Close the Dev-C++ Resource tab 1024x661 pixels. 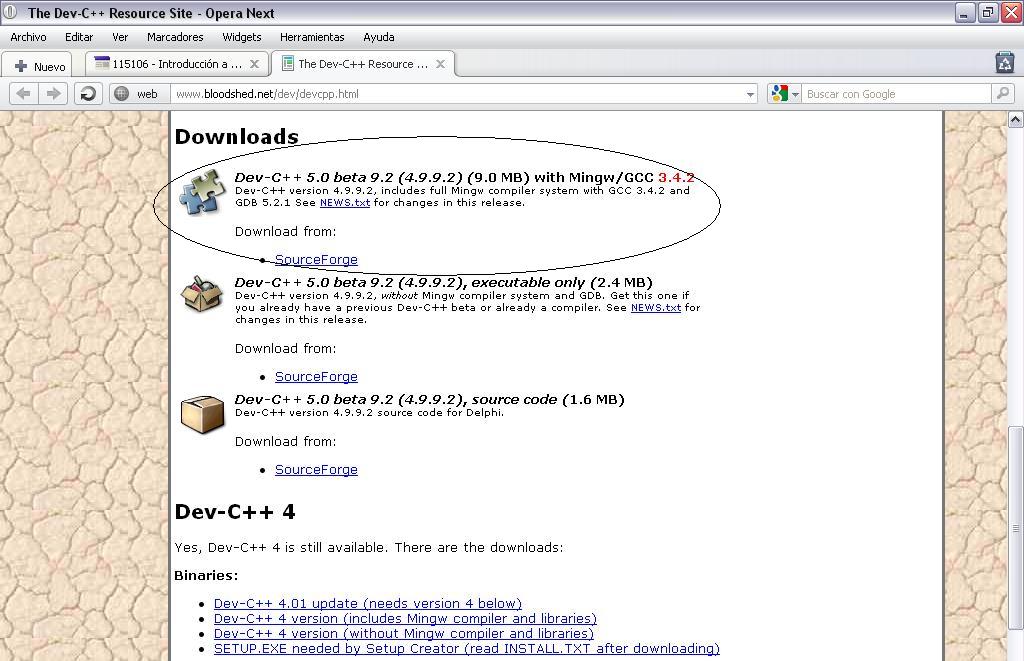pyautogui.click(x=441, y=64)
